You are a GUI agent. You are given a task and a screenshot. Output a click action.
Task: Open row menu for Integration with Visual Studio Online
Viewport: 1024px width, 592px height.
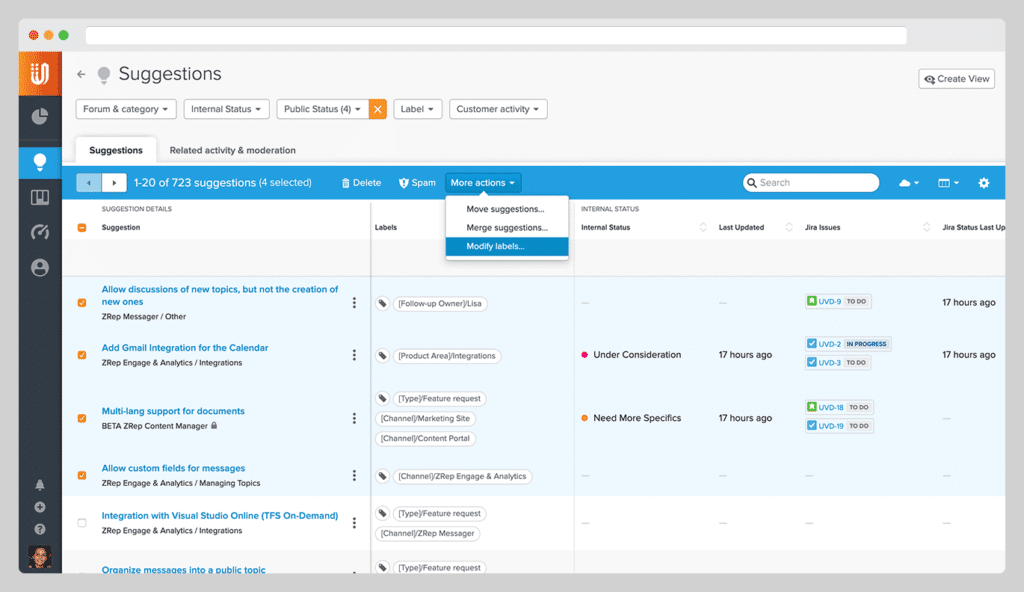tap(354, 523)
